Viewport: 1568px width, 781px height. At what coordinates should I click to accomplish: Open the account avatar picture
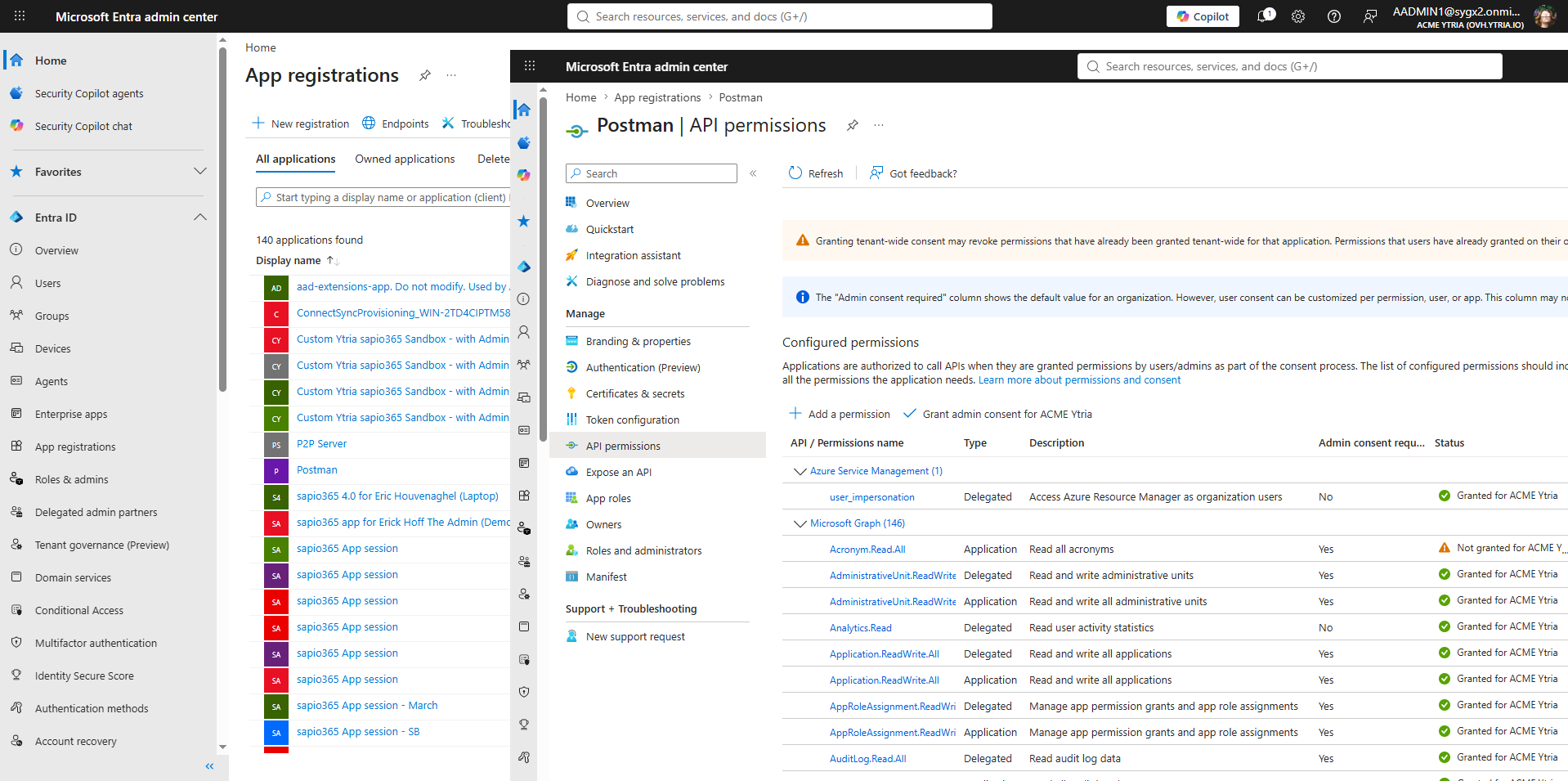click(1544, 16)
